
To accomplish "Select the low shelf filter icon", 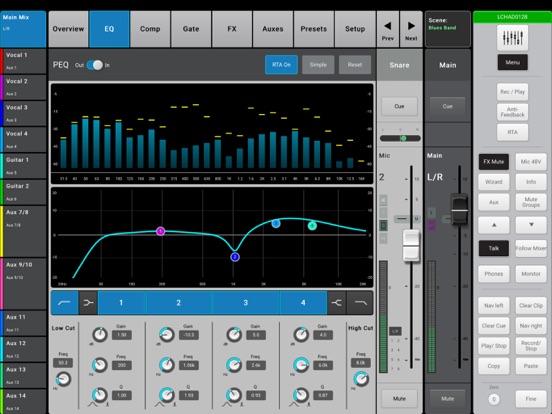I will (88, 302).
